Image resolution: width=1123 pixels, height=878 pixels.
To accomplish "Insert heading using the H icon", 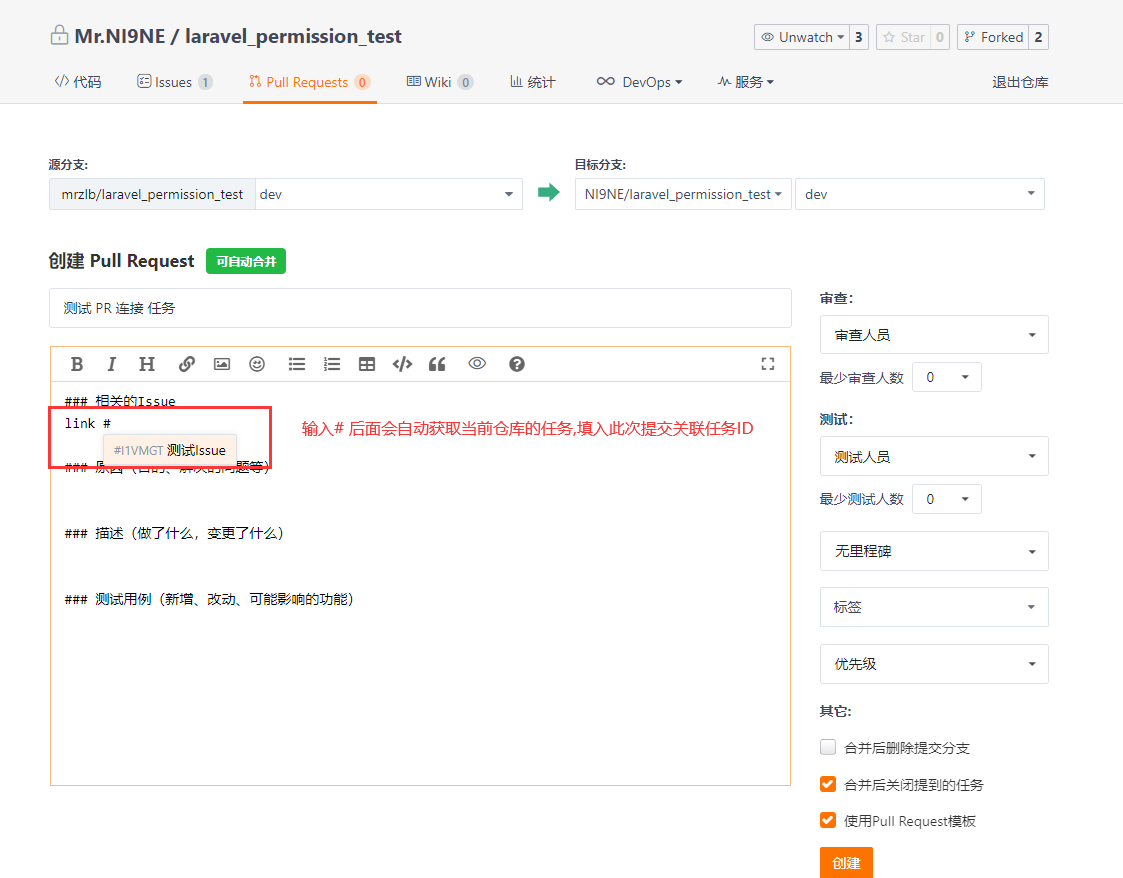I will 147,364.
